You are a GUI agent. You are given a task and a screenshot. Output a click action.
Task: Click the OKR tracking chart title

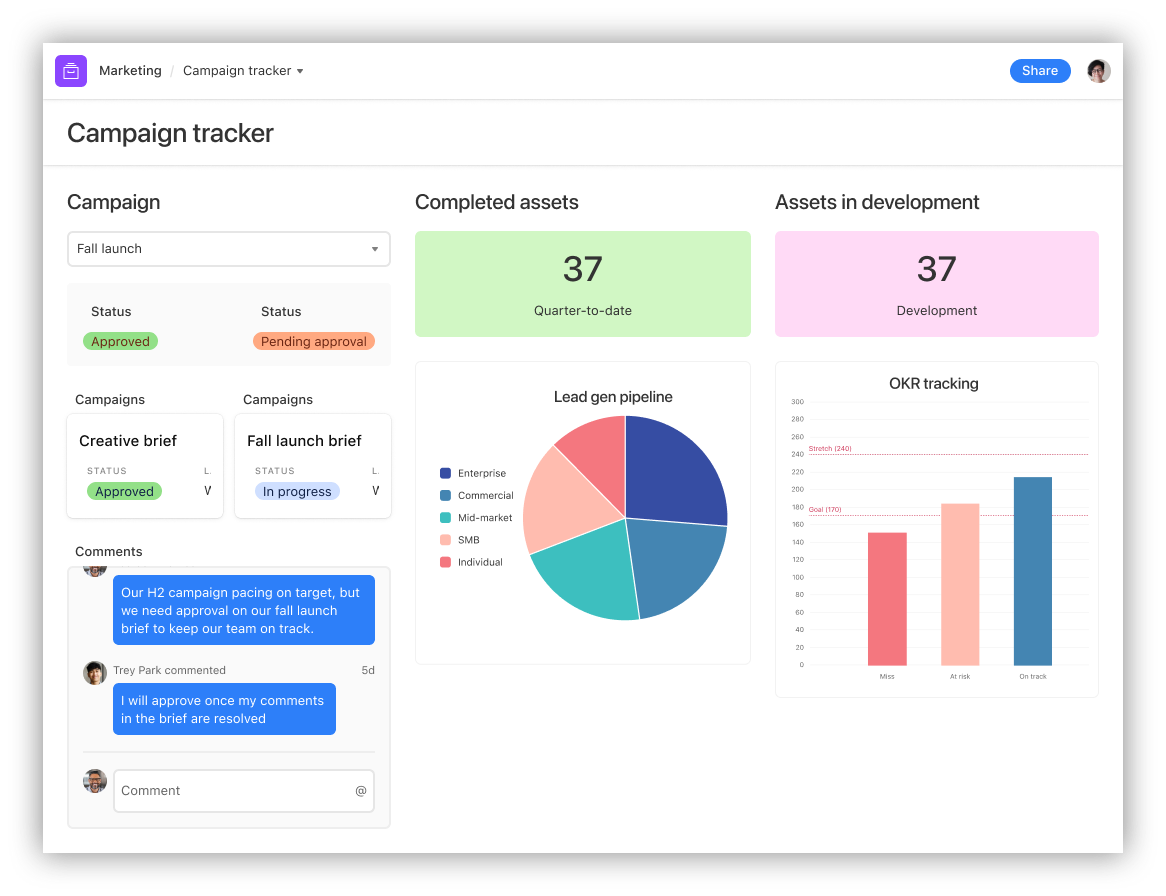point(933,384)
